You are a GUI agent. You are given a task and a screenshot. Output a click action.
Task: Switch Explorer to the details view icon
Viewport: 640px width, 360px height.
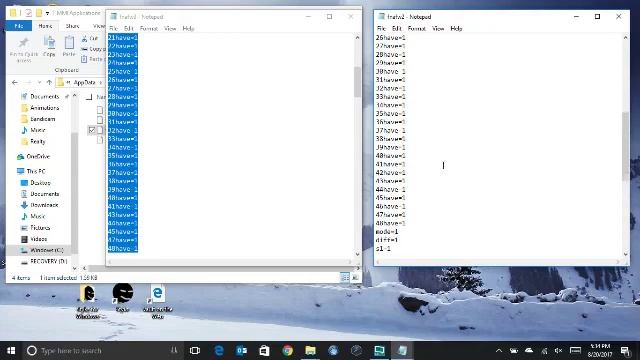click(x=344, y=278)
